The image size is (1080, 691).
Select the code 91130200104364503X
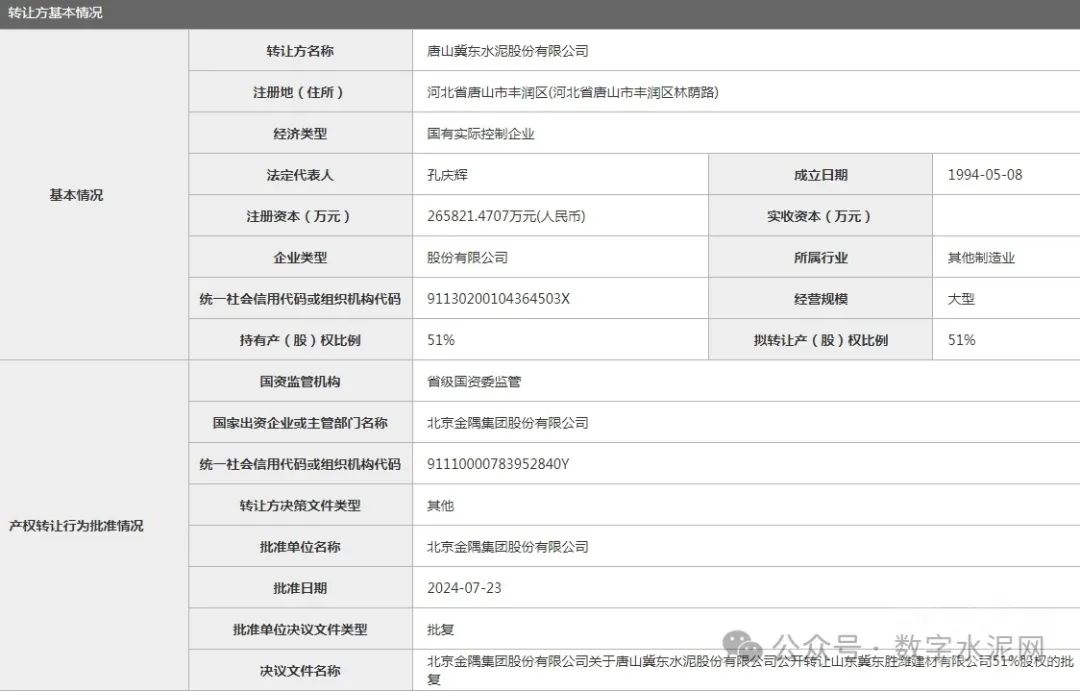(x=499, y=299)
